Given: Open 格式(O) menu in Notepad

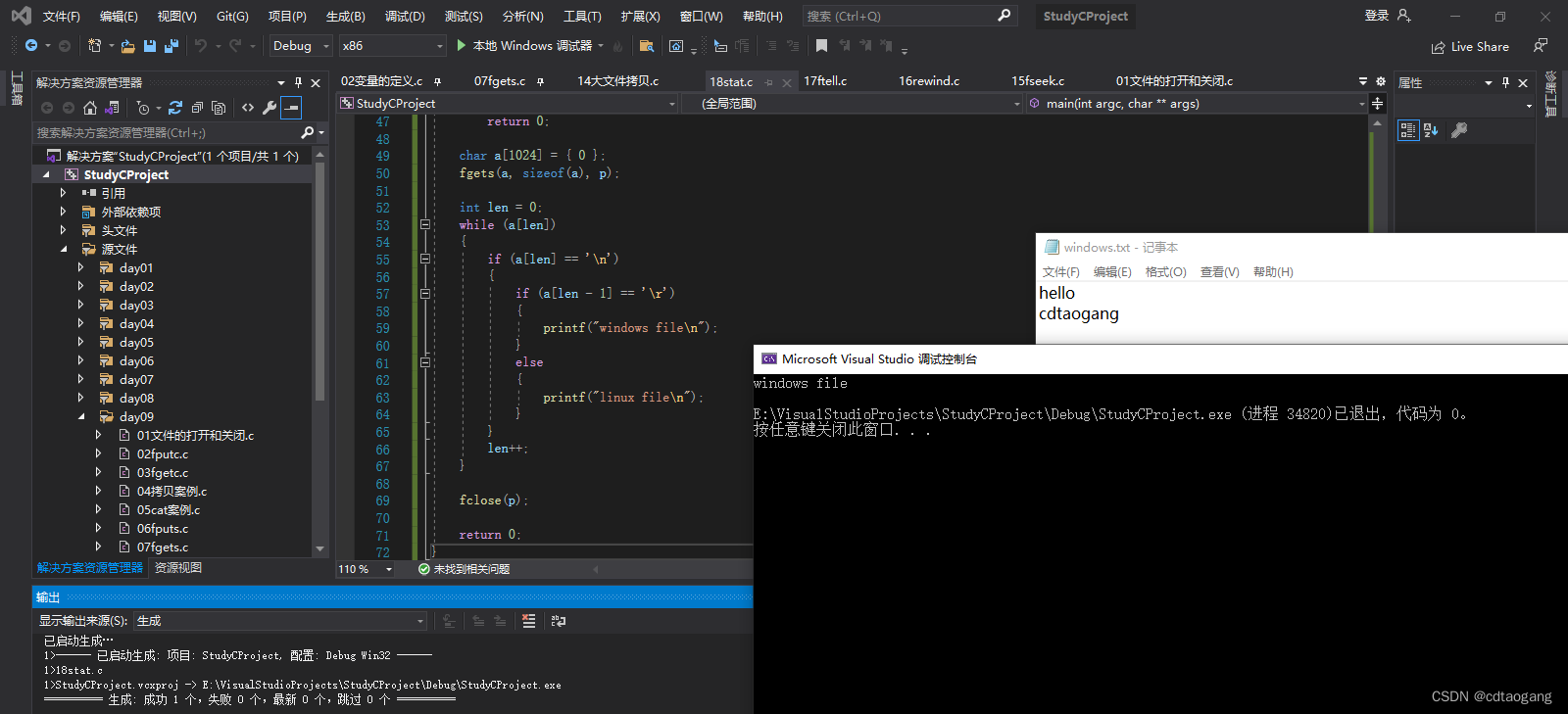Looking at the screenshot, I should click(x=1165, y=272).
